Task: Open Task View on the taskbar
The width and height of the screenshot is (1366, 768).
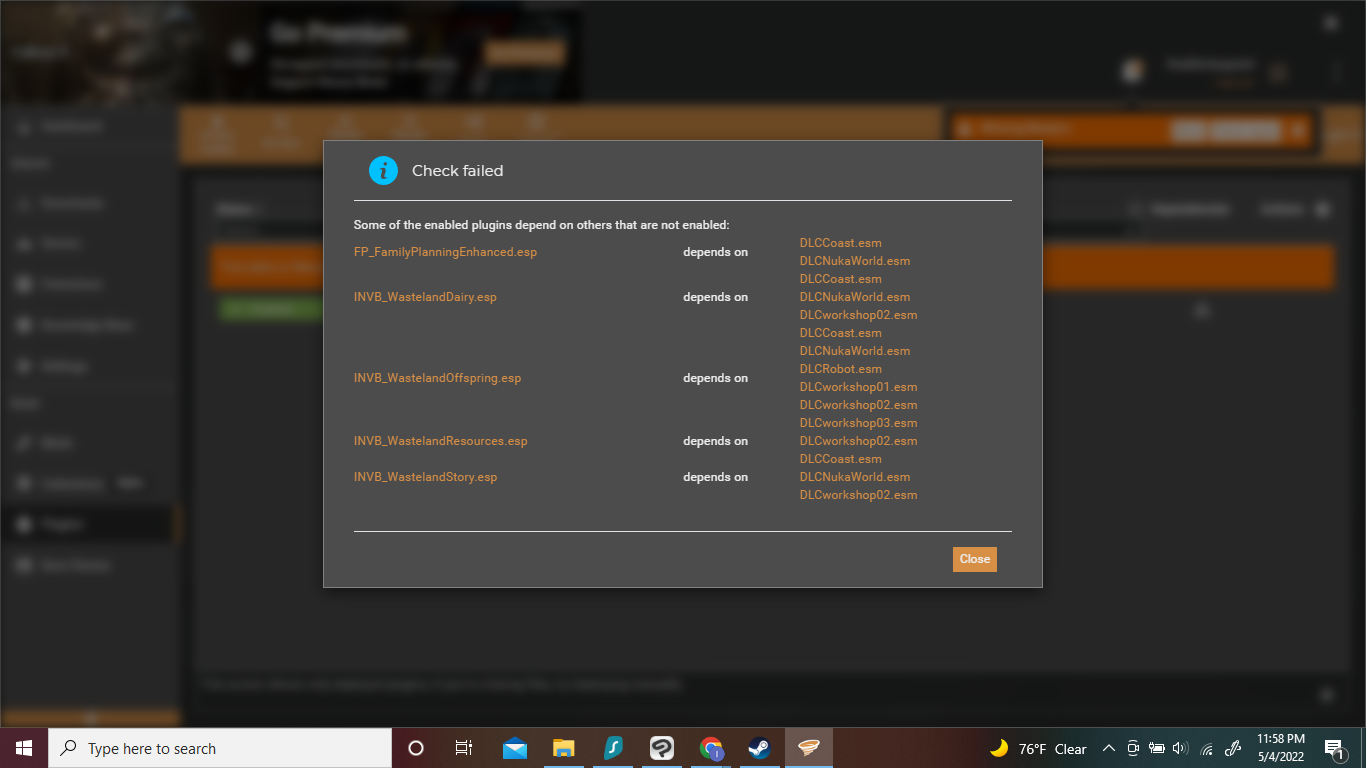Action: (x=464, y=748)
